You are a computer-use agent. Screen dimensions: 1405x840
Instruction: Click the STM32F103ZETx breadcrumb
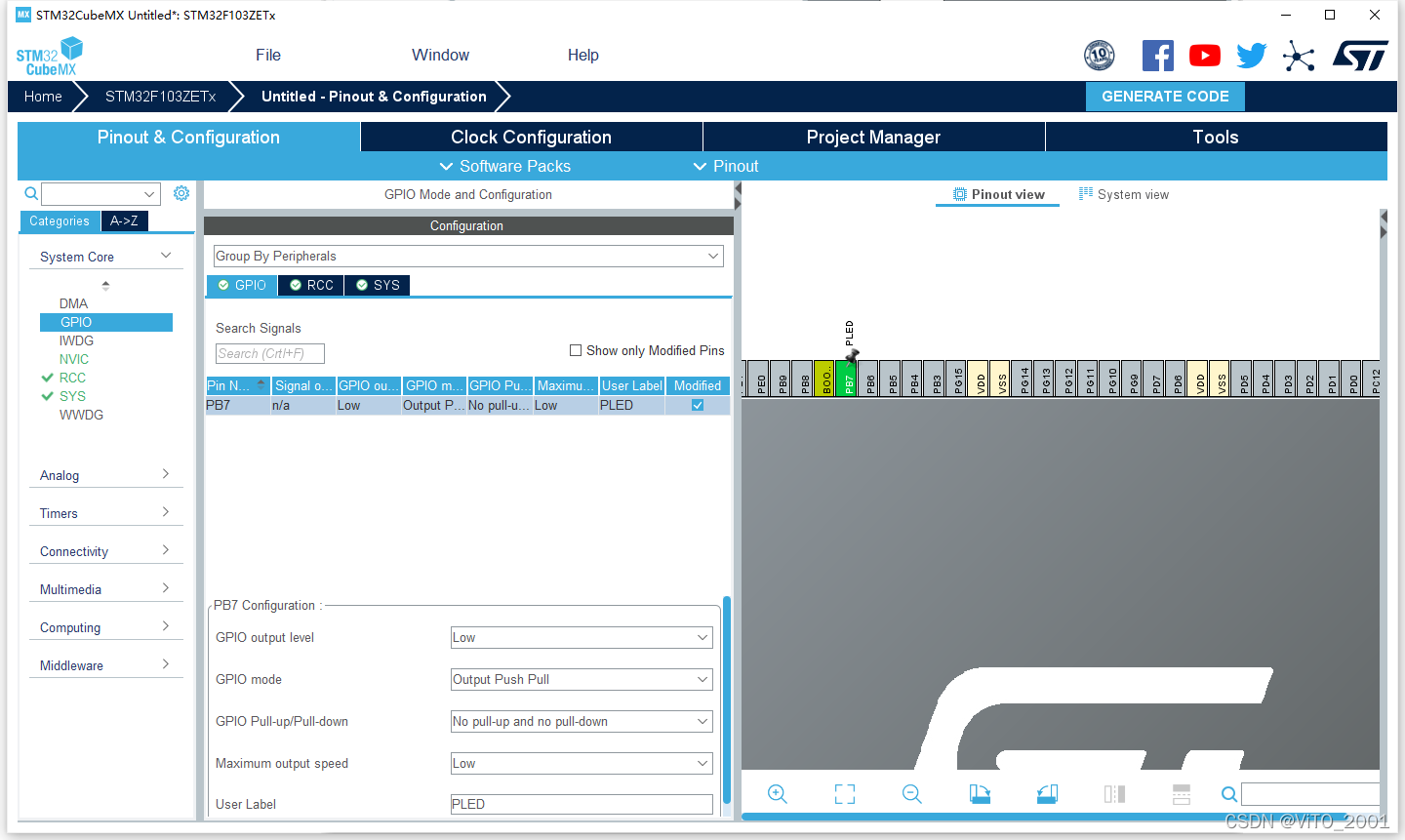pos(160,96)
